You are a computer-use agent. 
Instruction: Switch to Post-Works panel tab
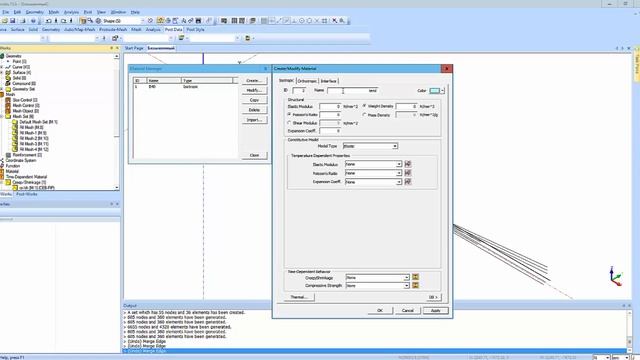point(27,194)
